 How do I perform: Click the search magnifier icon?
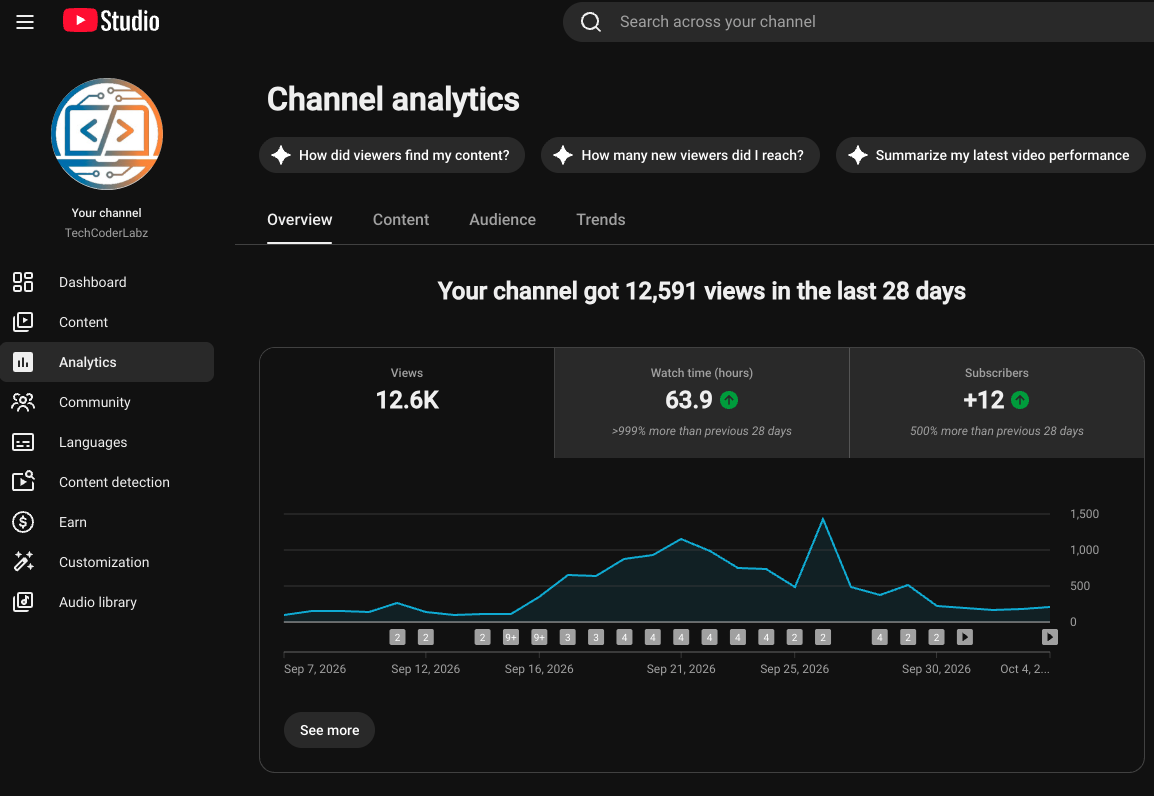pyautogui.click(x=591, y=22)
